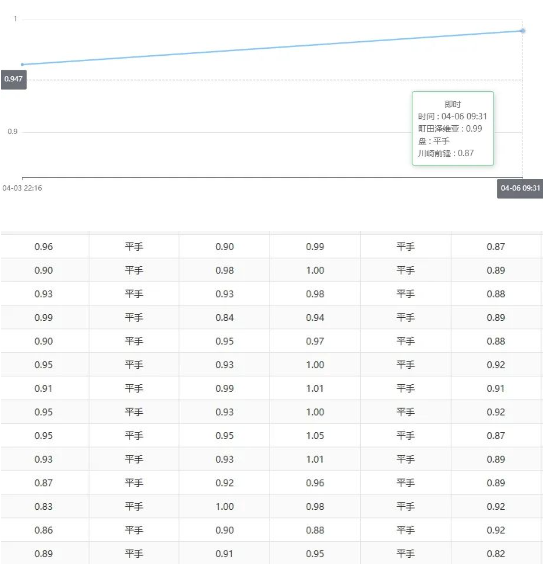
Task: Click the 0.97 value in the fourth column
Action: (x=315, y=341)
